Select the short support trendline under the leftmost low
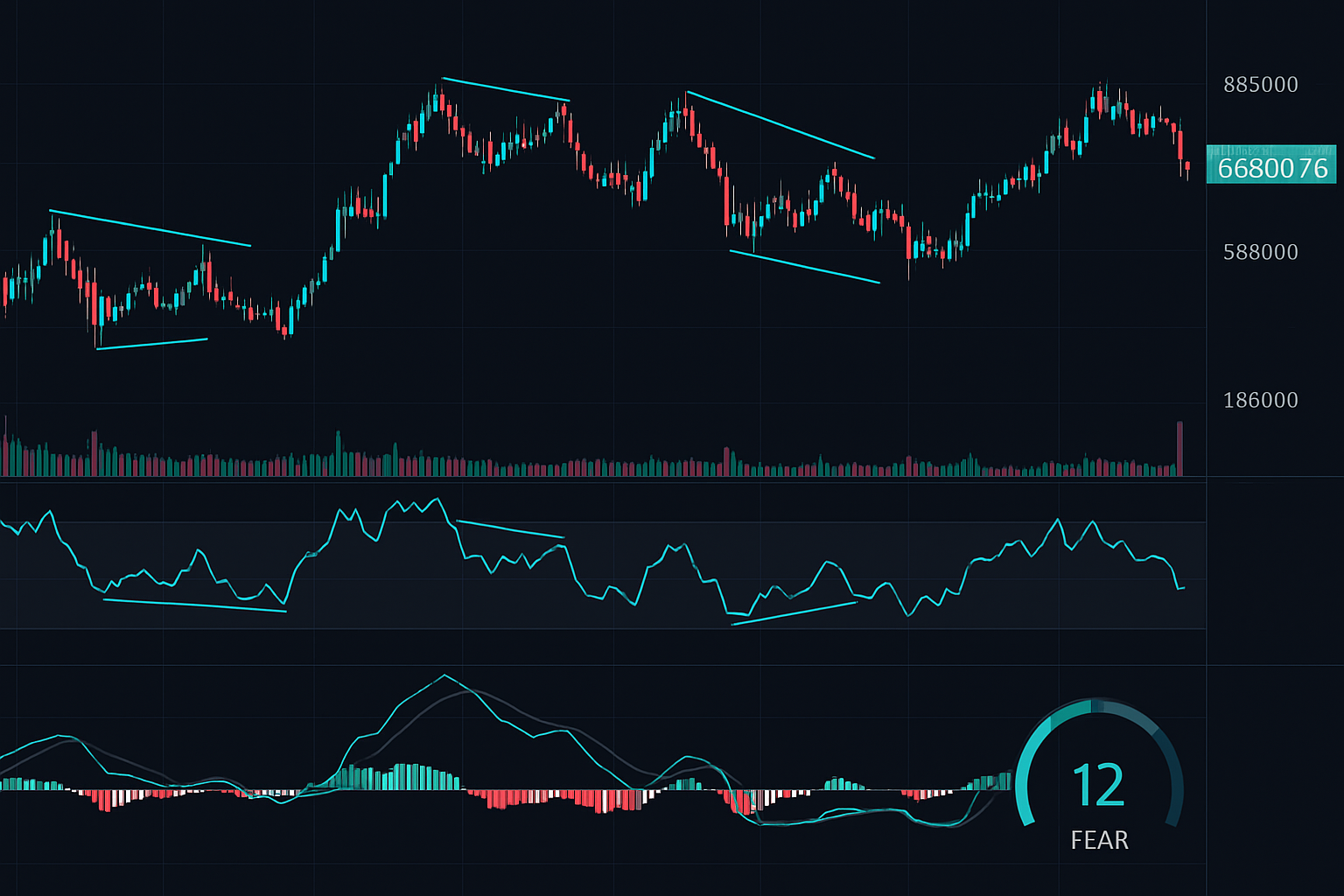The image size is (1344, 896). point(151,344)
